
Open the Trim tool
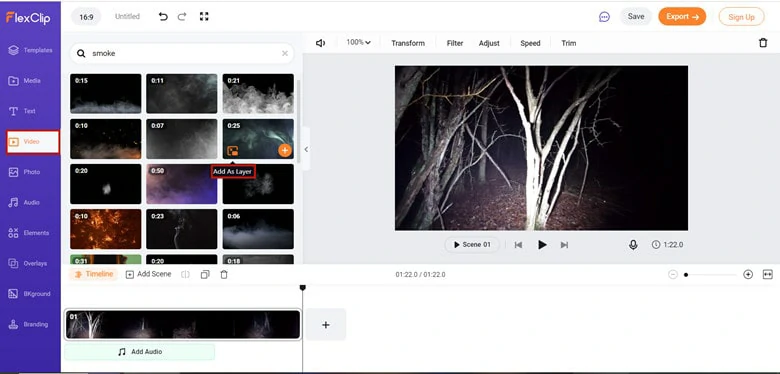click(x=569, y=43)
